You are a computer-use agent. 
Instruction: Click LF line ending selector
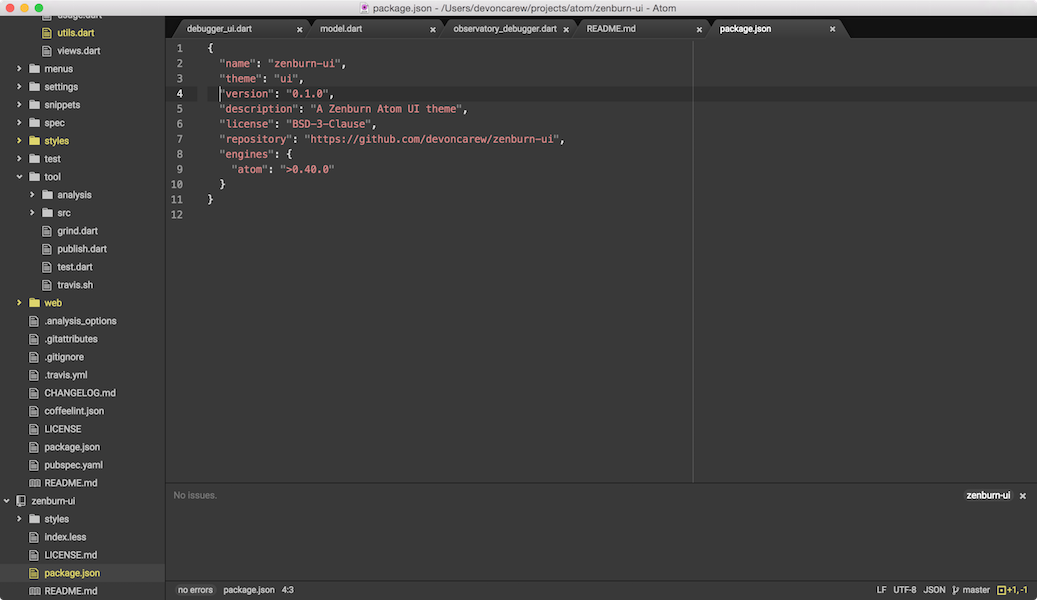click(881, 590)
